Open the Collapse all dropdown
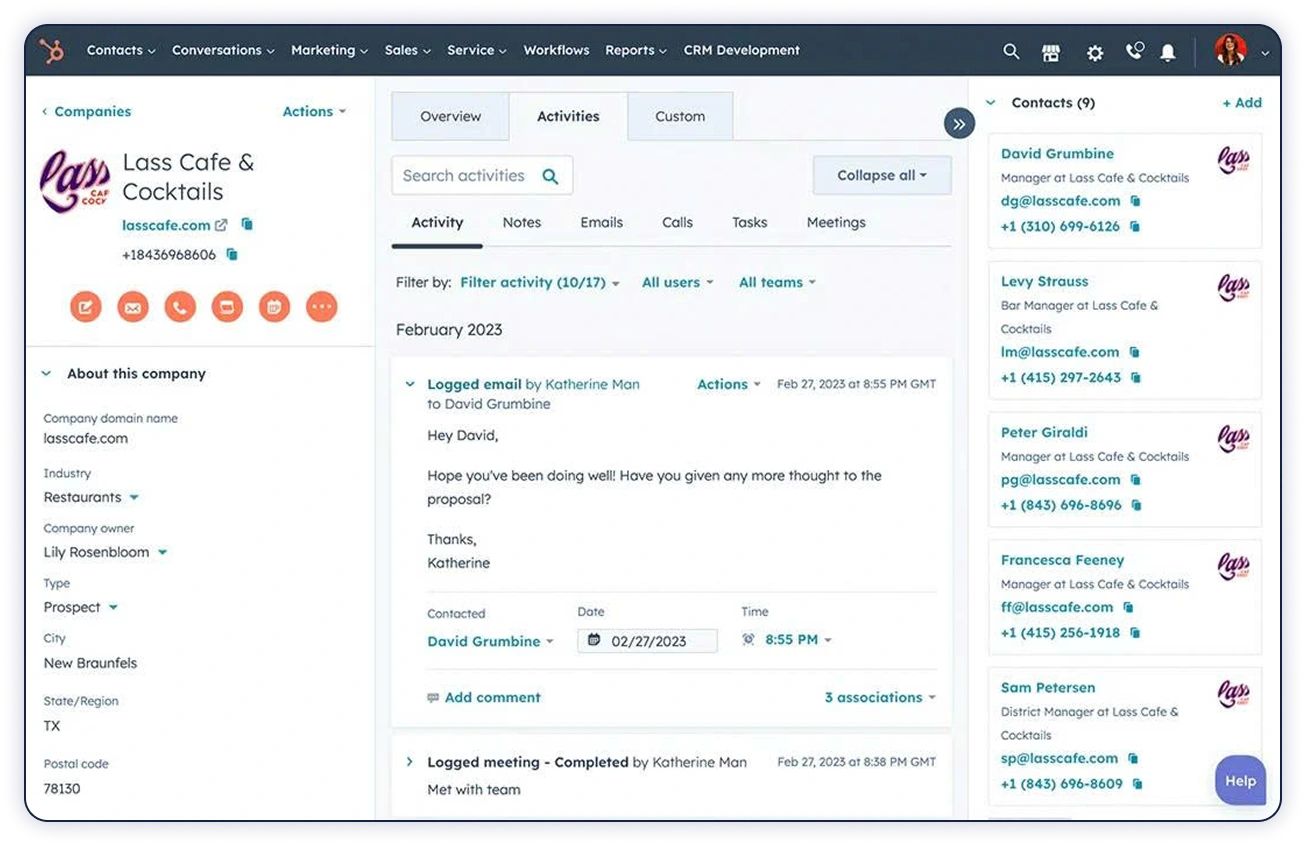 (x=882, y=175)
